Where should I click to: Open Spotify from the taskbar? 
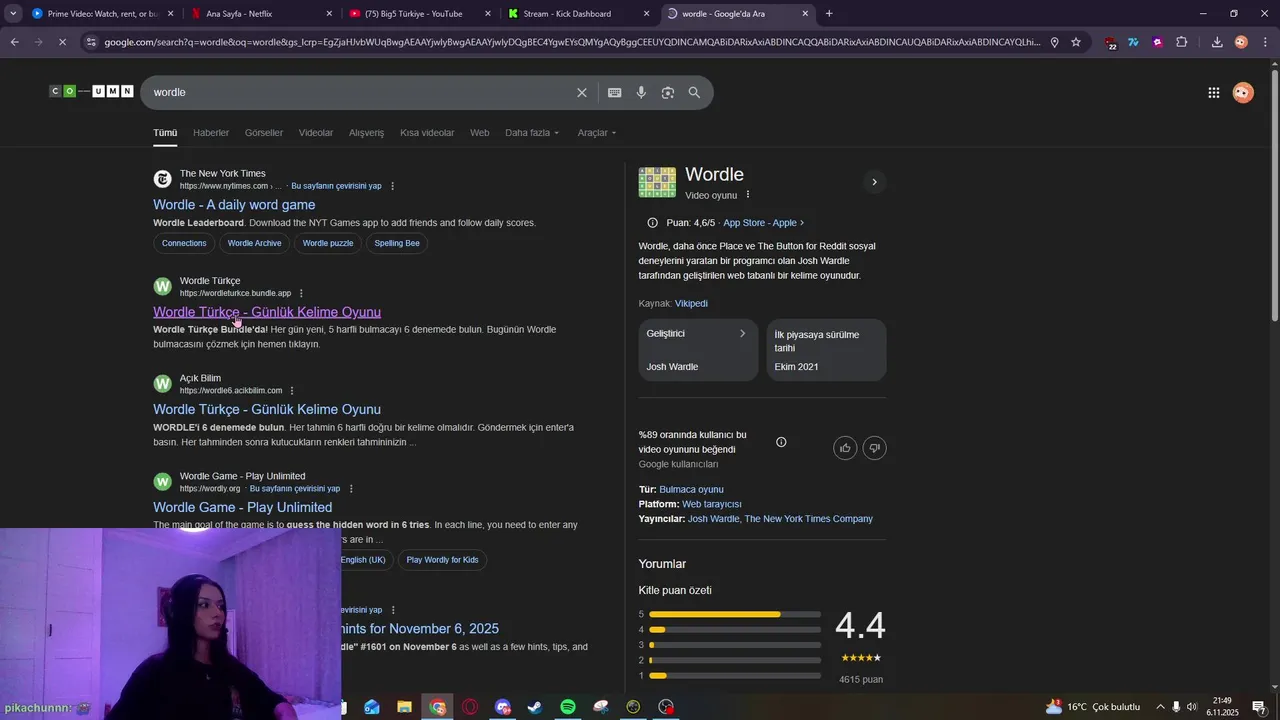568,707
